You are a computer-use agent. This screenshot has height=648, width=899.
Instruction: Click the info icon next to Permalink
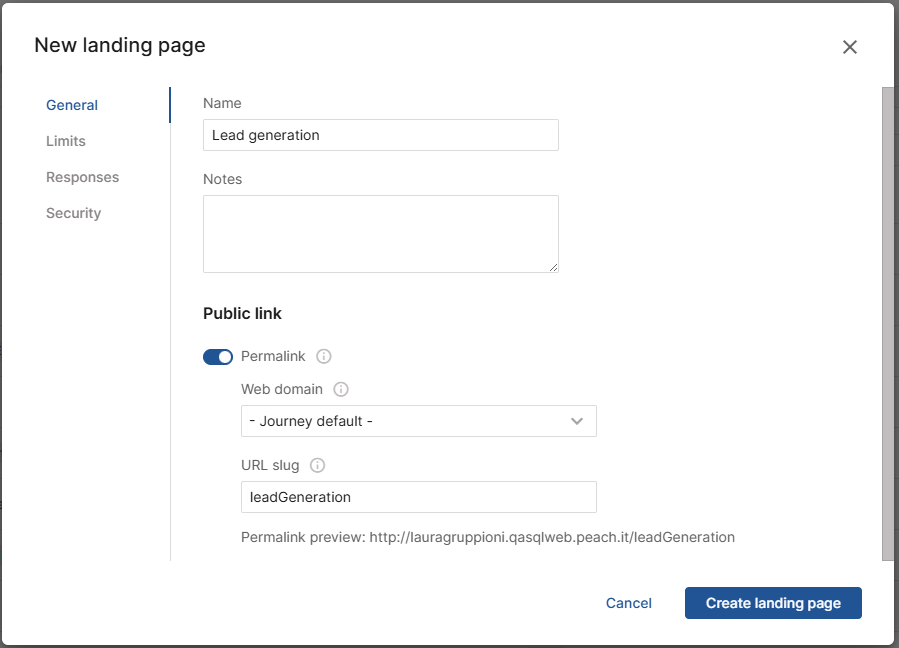324,357
